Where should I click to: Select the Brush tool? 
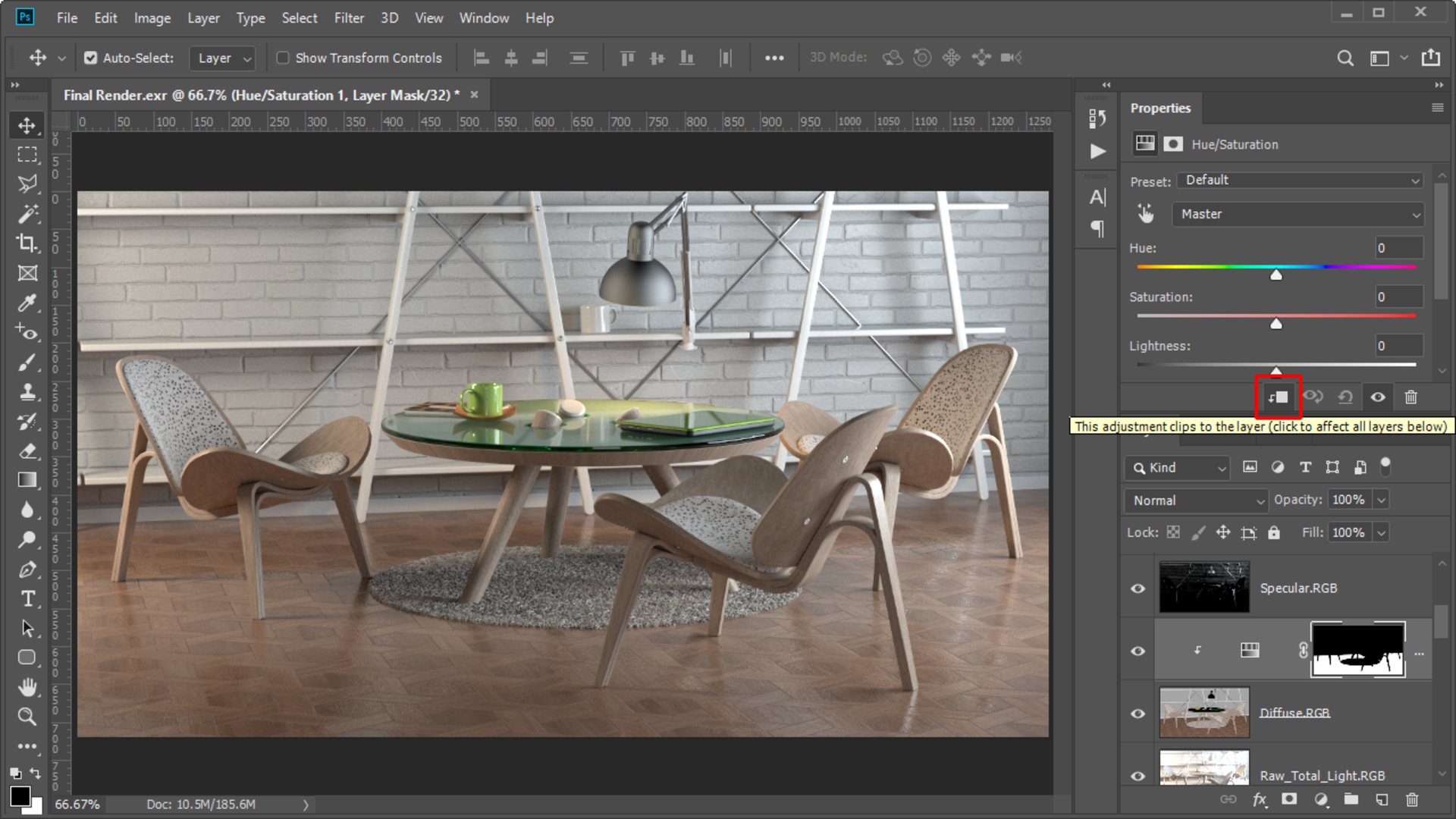[27, 362]
